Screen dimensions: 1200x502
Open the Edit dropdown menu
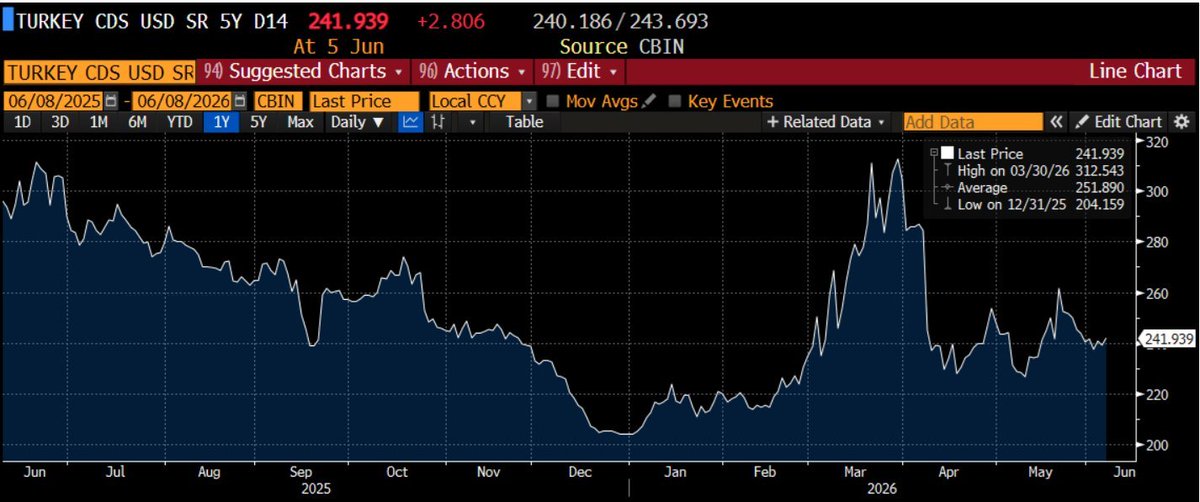tap(582, 72)
